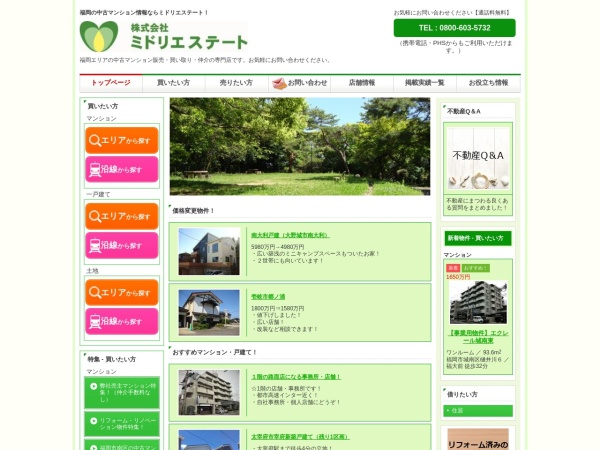This screenshot has width=600, height=450.
Task: Click the リフォーム済みの banner image
Action: click(x=478, y=439)
